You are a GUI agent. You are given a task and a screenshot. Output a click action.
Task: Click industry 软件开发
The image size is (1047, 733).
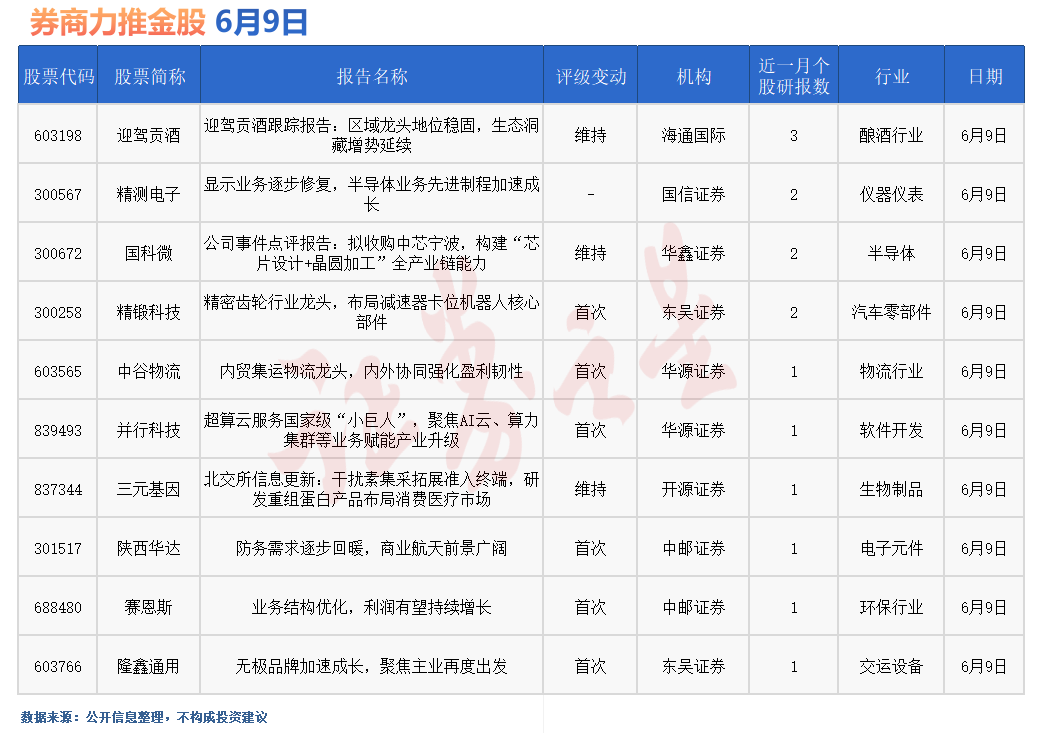[891, 431]
